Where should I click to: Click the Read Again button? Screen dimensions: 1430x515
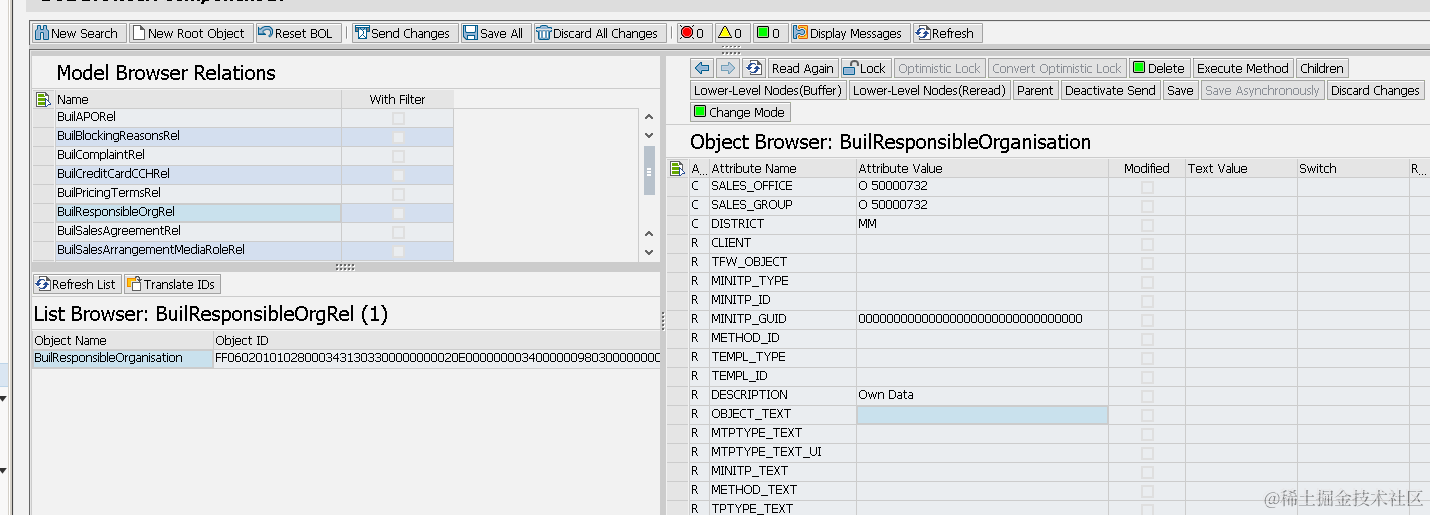tap(802, 68)
